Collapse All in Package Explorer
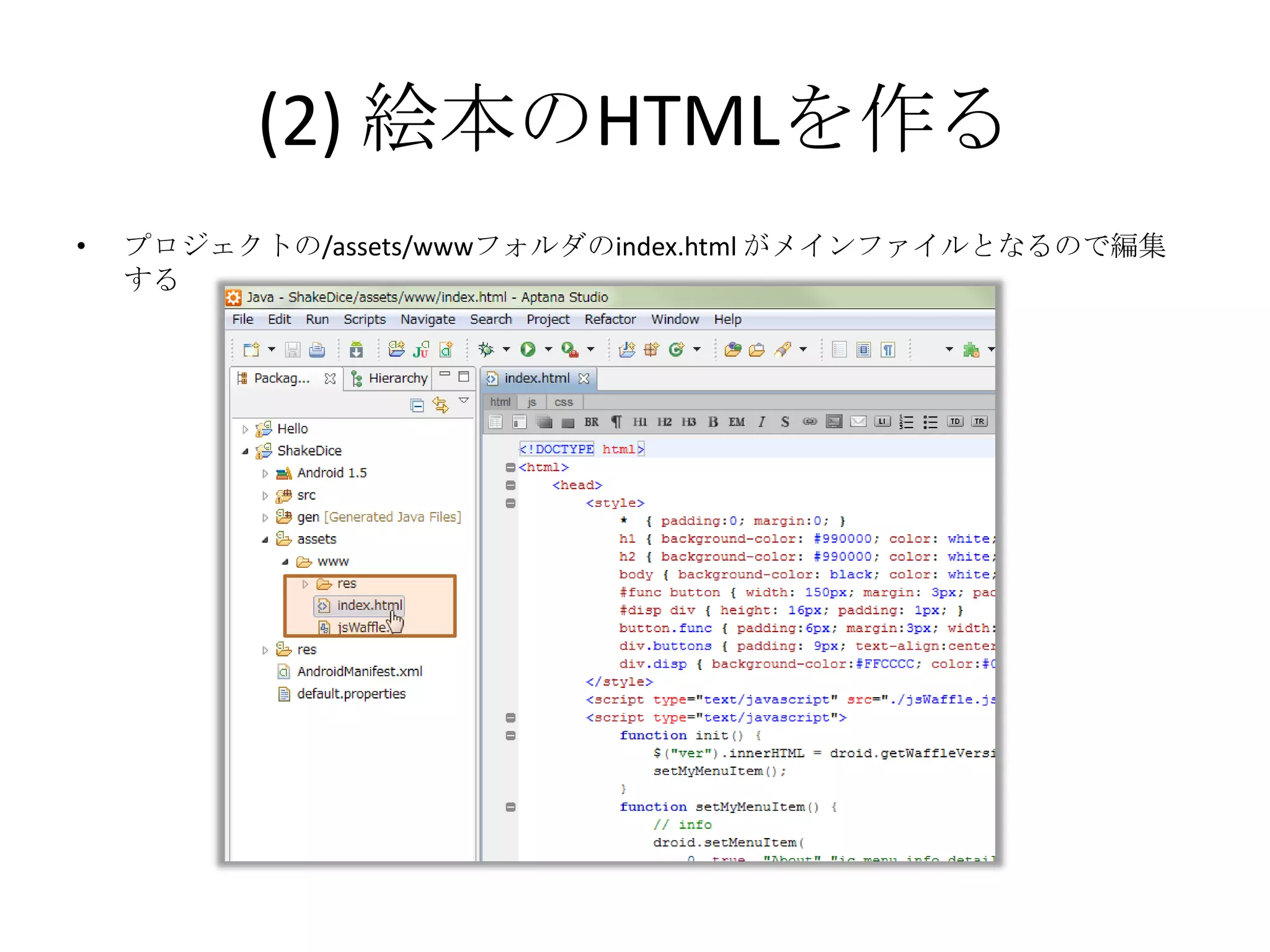The width and height of the screenshot is (1270, 952). (417, 406)
